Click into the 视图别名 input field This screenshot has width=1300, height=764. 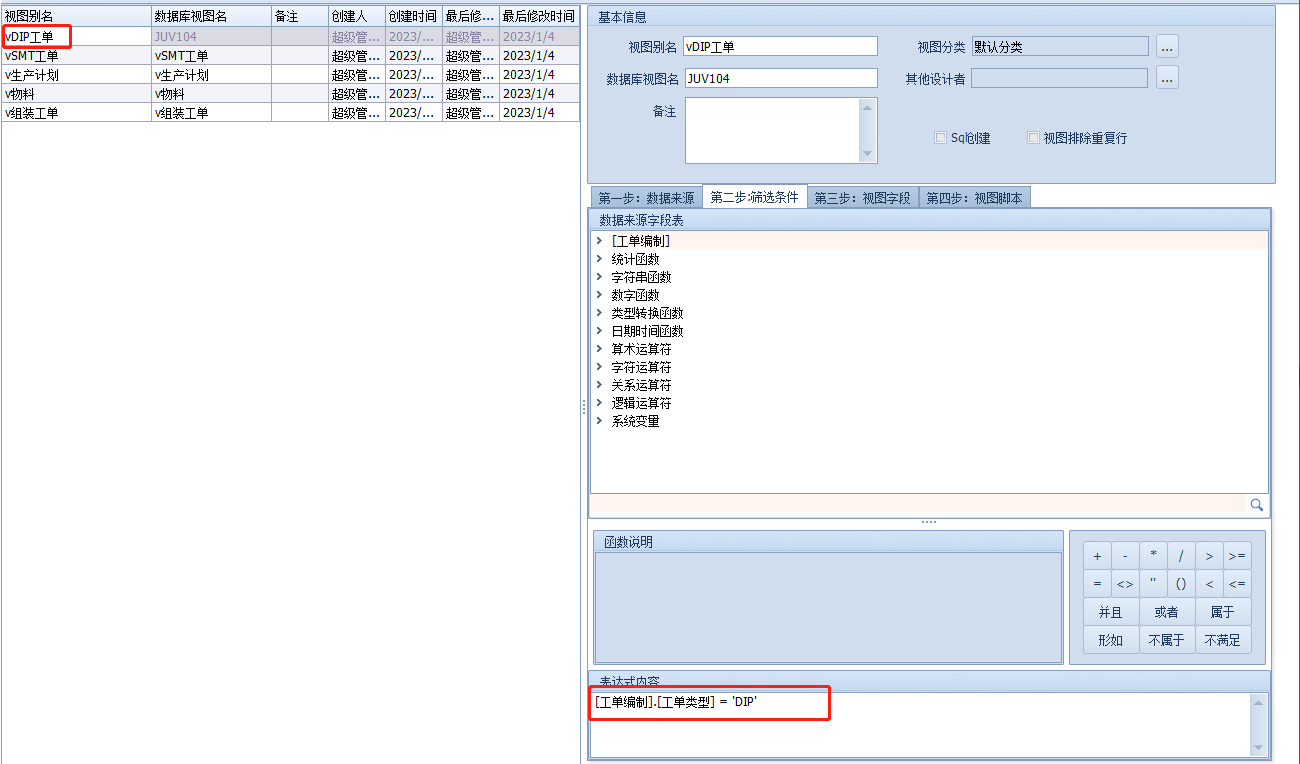[x=780, y=46]
